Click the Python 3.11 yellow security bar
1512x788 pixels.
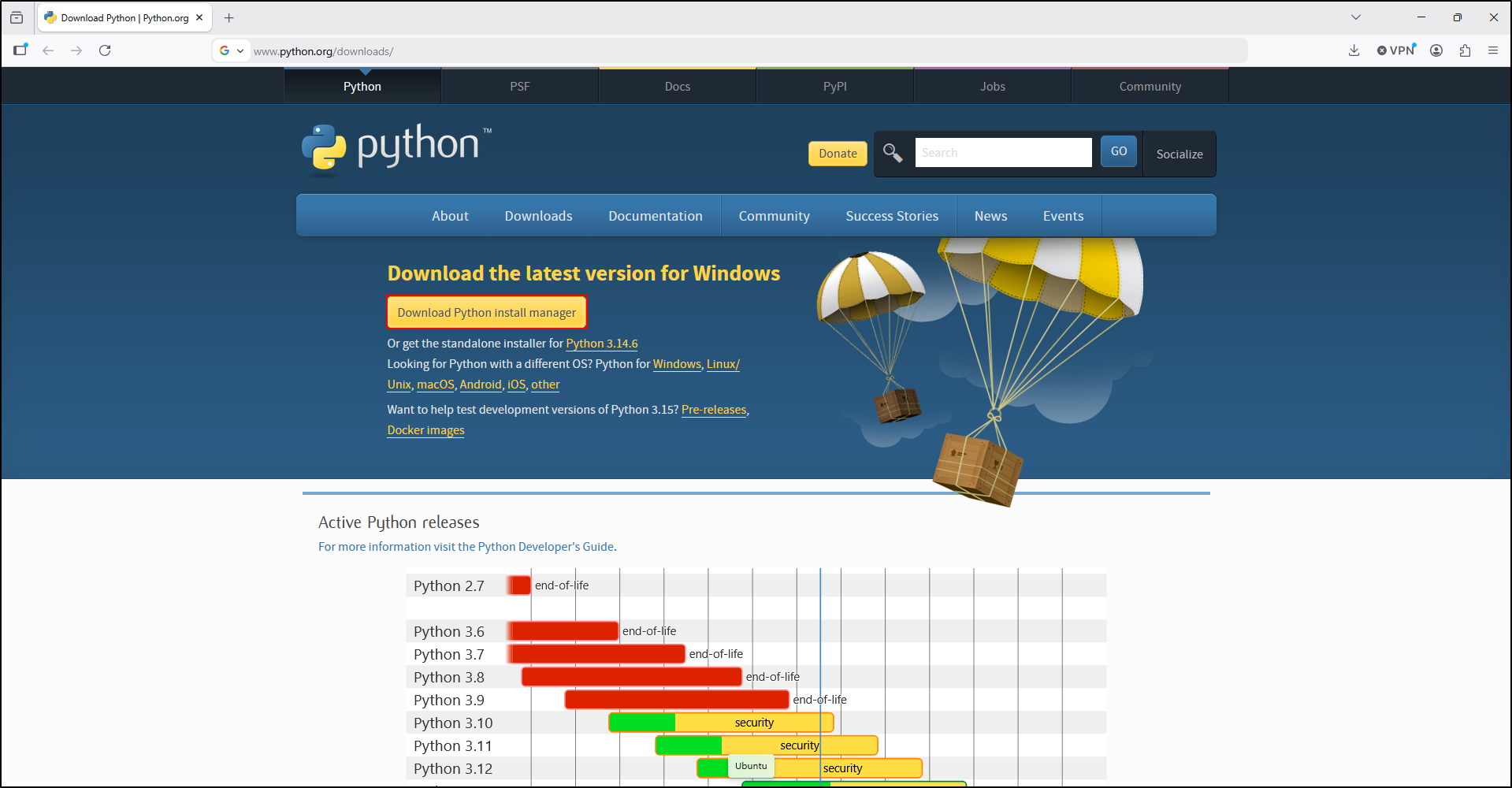pos(800,745)
